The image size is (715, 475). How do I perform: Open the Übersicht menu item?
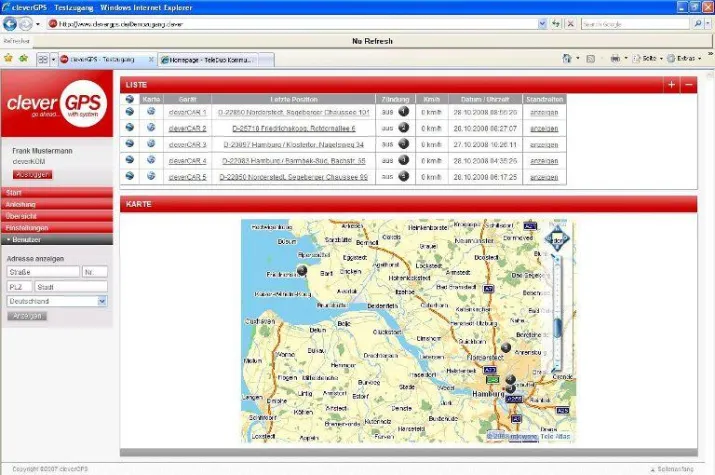pyautogui.click(x=56, y=216)
